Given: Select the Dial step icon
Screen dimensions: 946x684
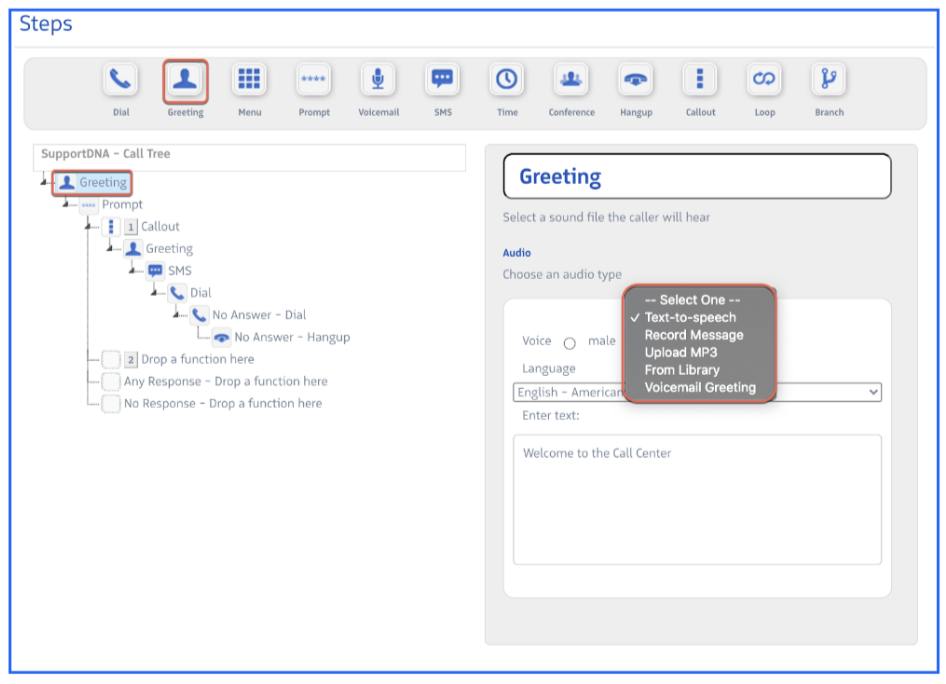Looking at the screenshot, I should click(x=121, y=80).
